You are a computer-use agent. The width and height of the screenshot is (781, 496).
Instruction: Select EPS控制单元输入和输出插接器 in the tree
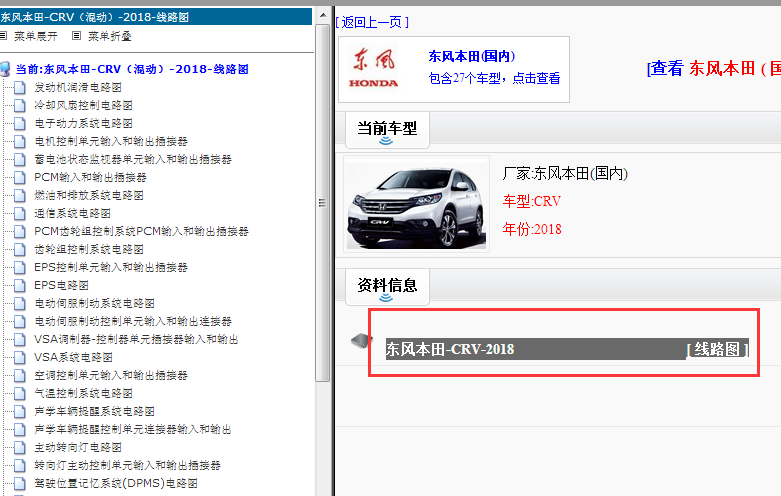point(111,267)
